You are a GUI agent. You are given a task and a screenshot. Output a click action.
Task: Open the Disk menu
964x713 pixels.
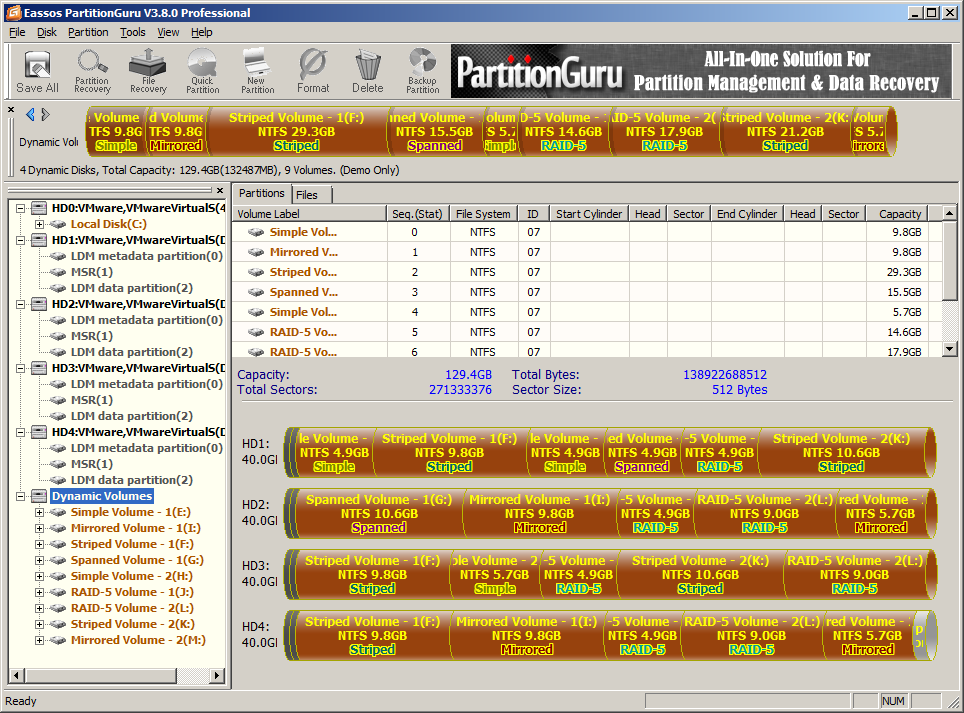(47, 33)
